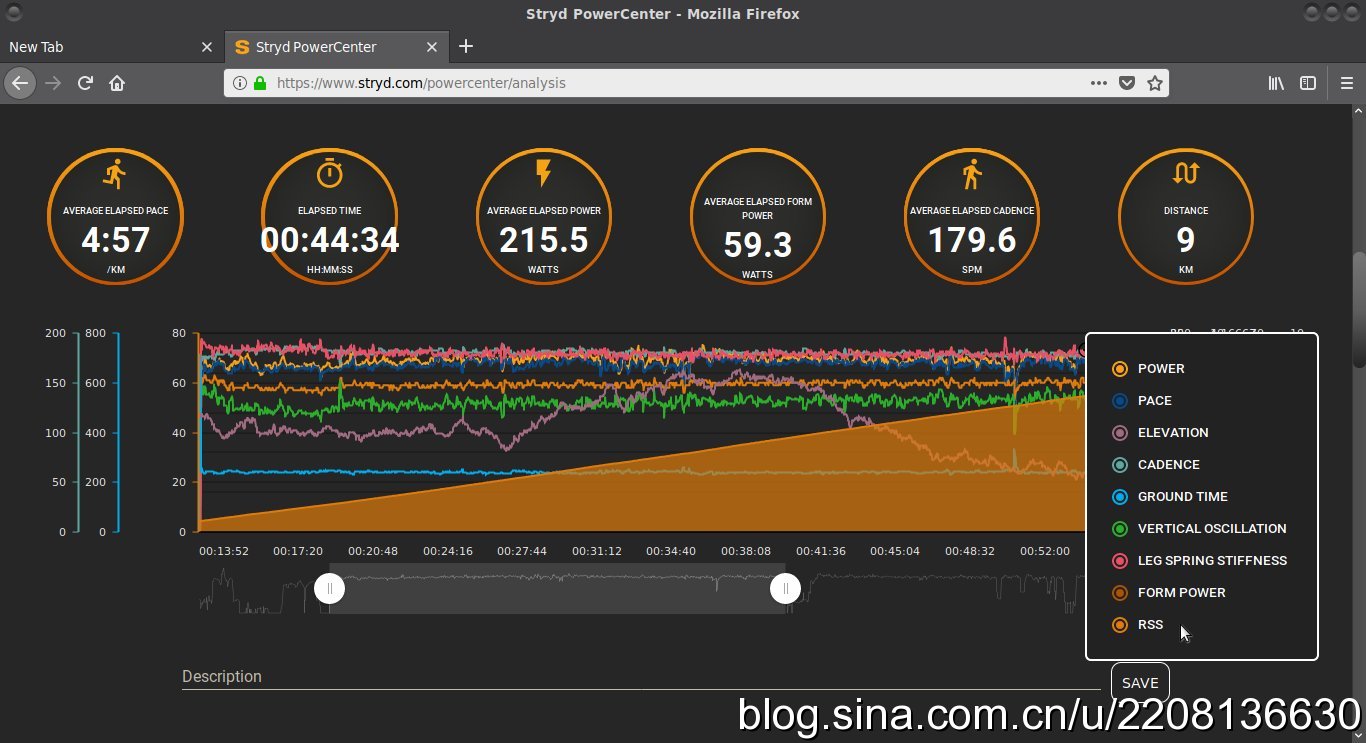Image resolution: width=1366 pixels, height=743 pixels.
Task: Close the Stryd PowerCenter tab
Action: [432, 47]
